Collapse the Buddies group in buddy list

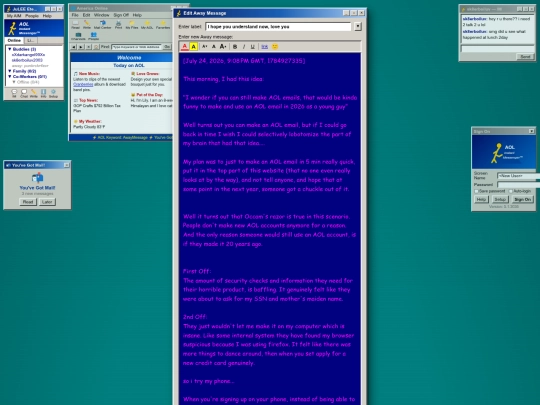(10, 49)
